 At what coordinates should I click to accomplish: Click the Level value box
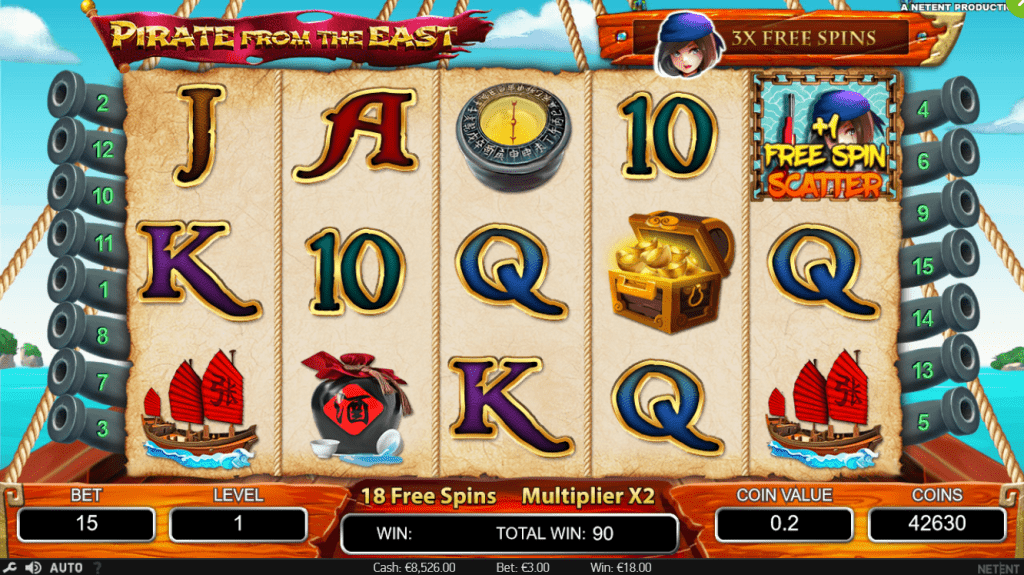click(238, 523)
